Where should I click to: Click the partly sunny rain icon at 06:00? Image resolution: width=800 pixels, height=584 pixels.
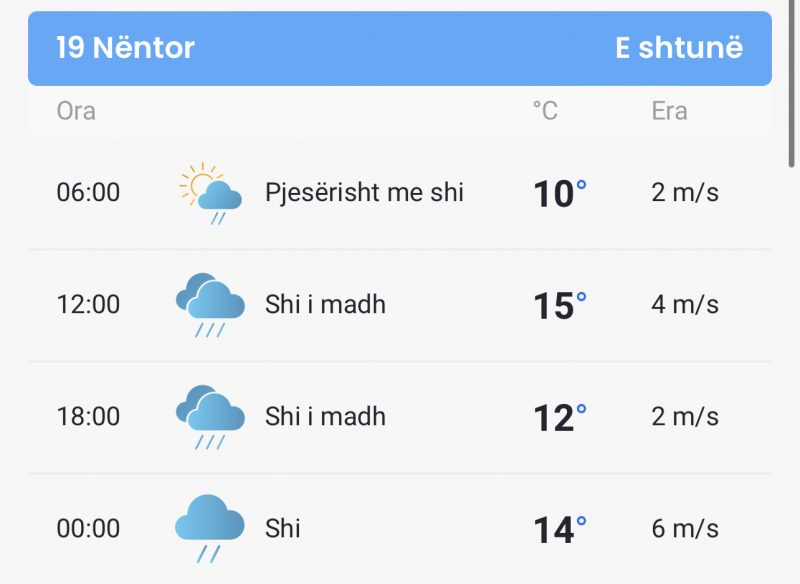click(210, 193)
